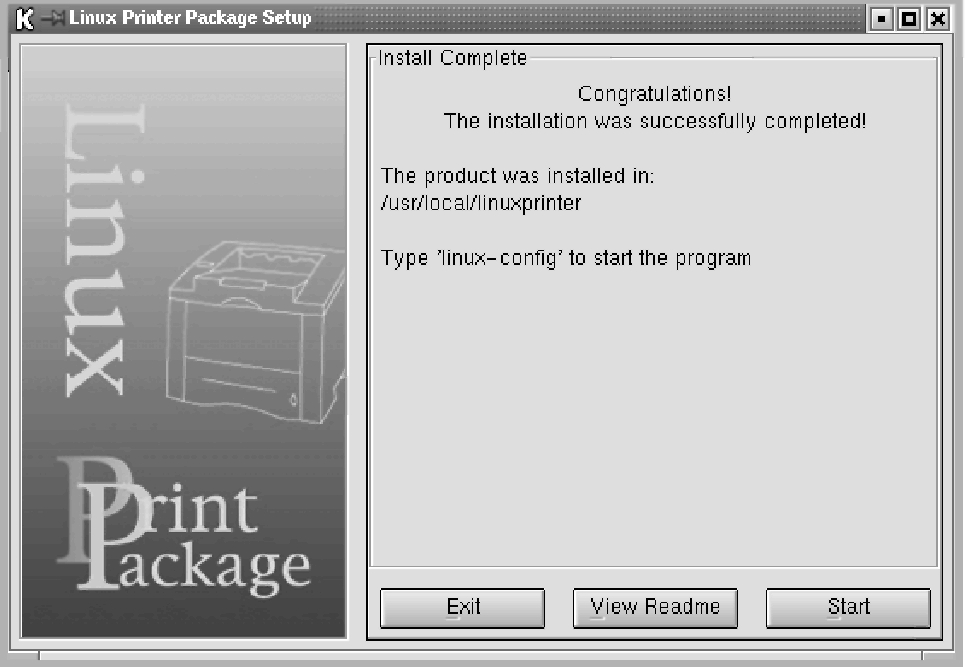Click the Print Package logo

(184, 527)
